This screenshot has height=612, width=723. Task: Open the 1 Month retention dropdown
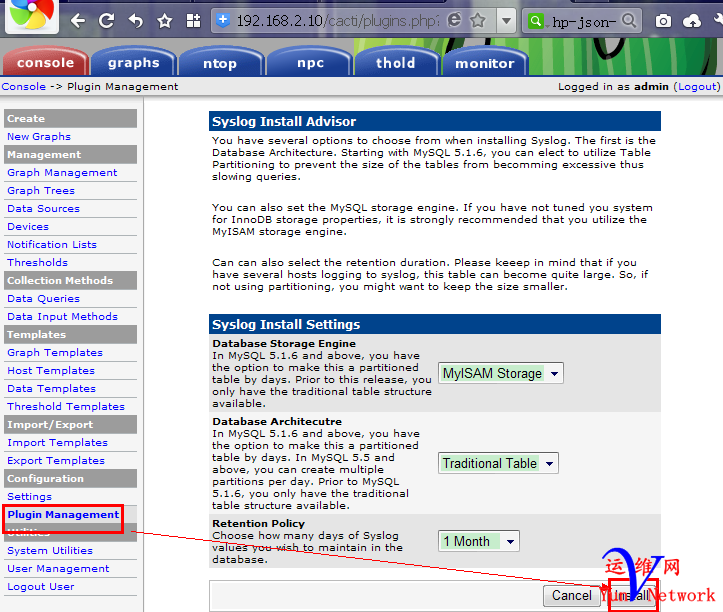pos(479,541)
